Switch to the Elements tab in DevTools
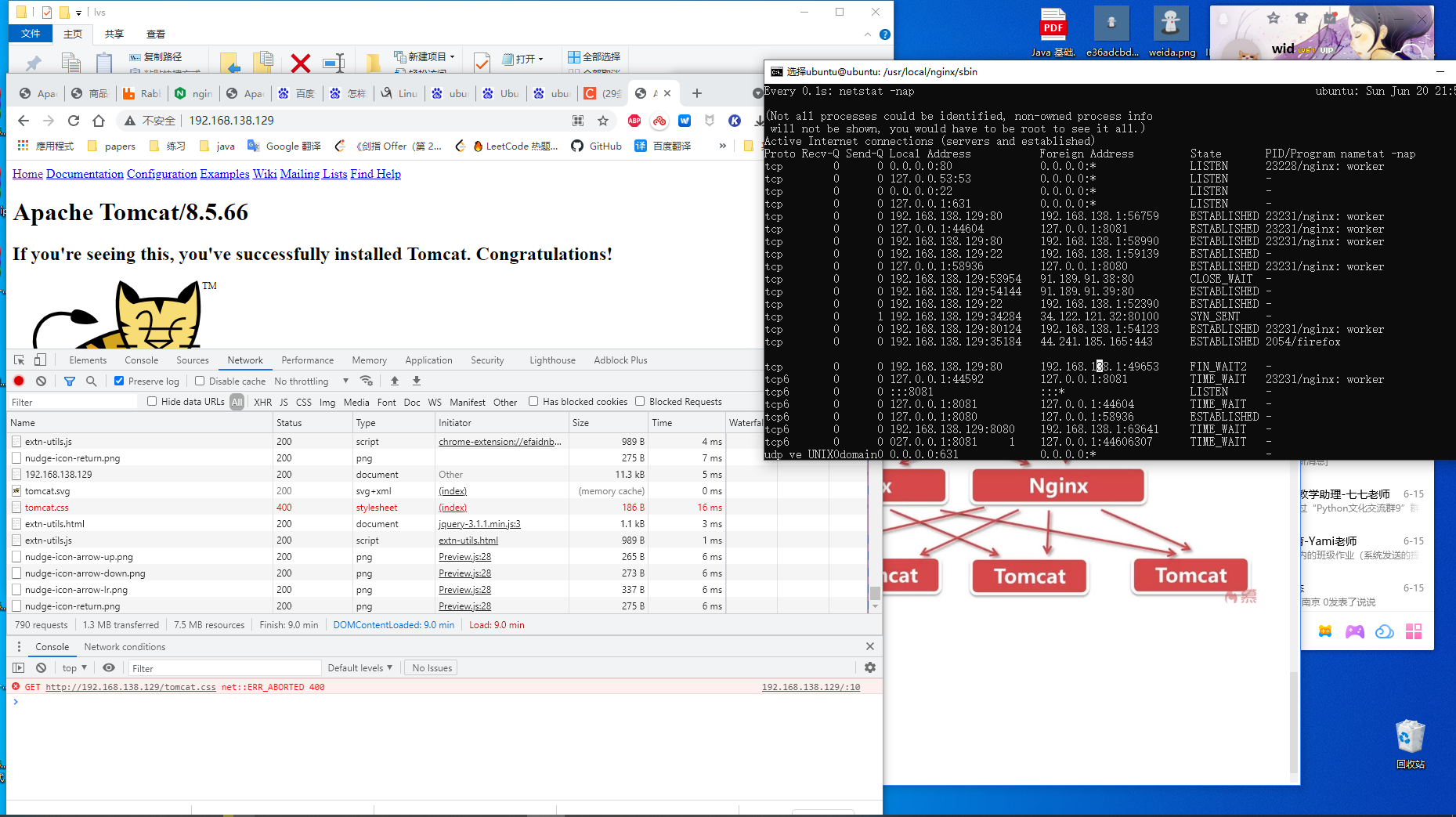 coord(88,360)
